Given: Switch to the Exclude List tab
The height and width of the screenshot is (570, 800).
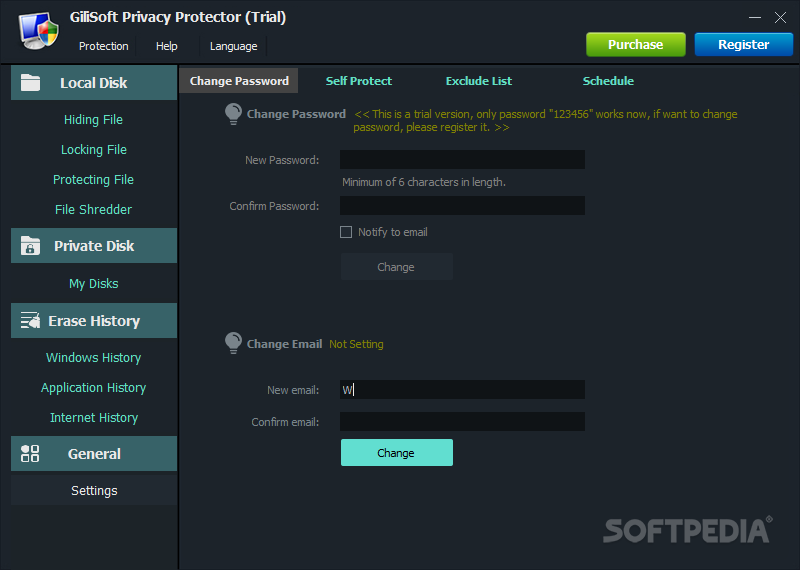Looking at the screenshot, I should (479, 81).
